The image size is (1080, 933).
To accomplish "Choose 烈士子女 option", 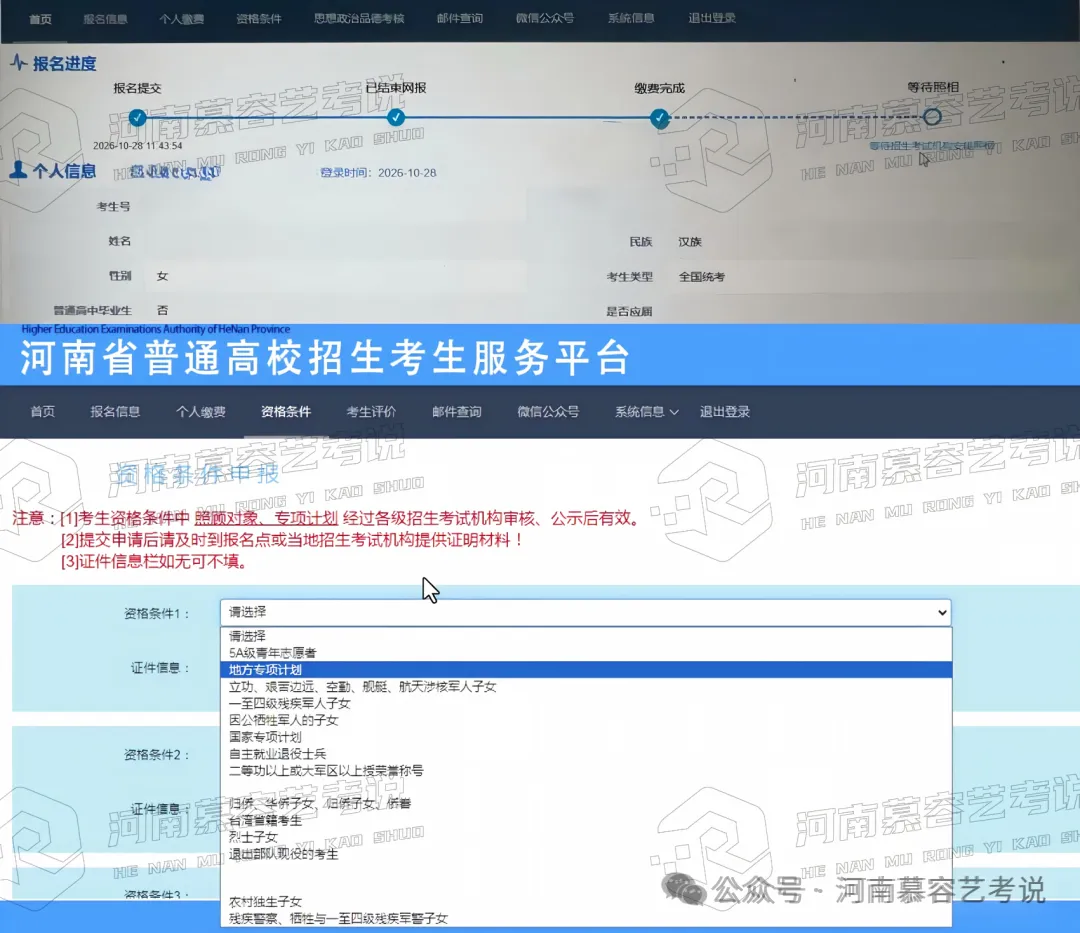I will coord(586,837).
